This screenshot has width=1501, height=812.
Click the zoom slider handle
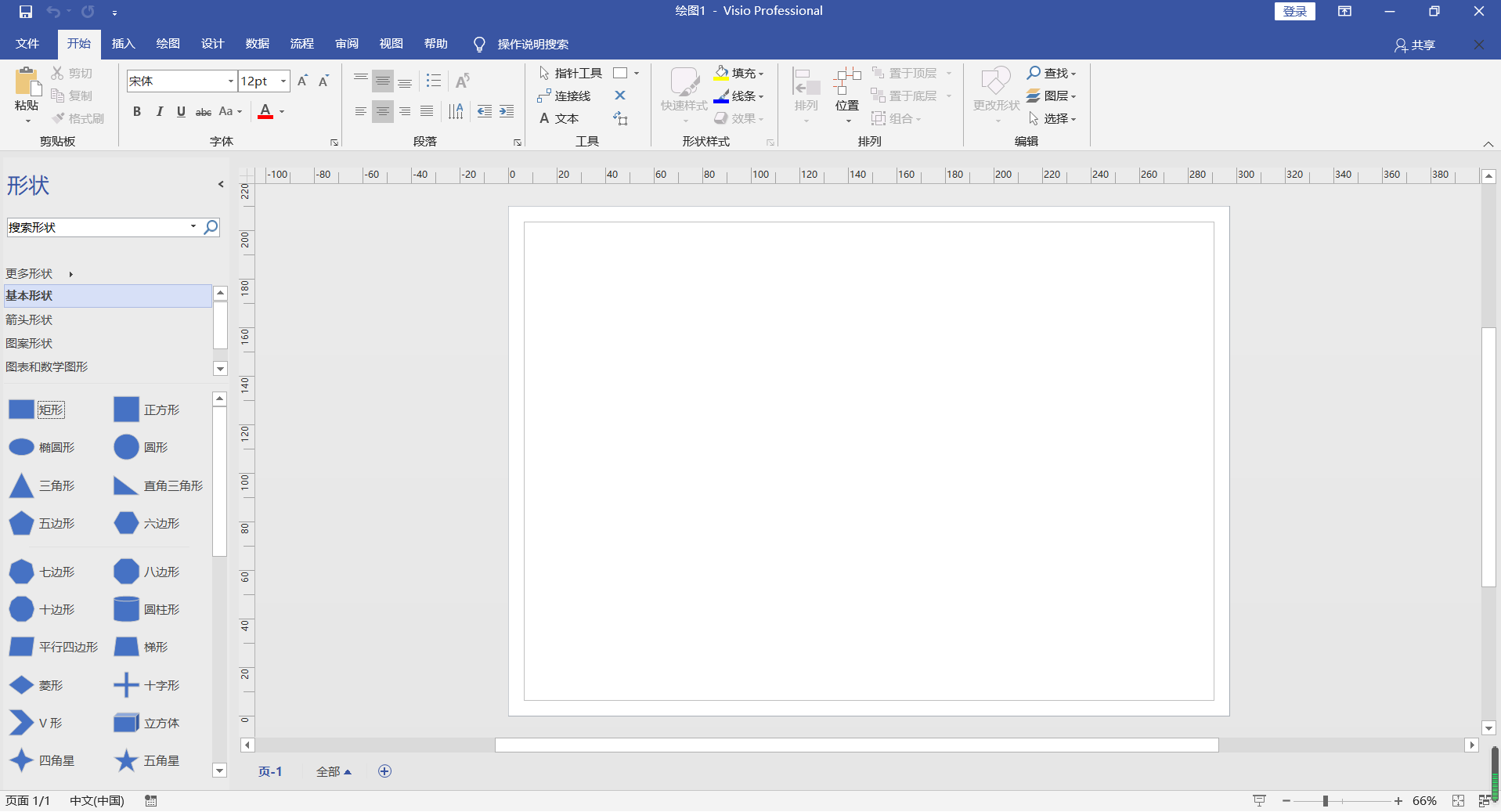click(x=1326, y=800)
